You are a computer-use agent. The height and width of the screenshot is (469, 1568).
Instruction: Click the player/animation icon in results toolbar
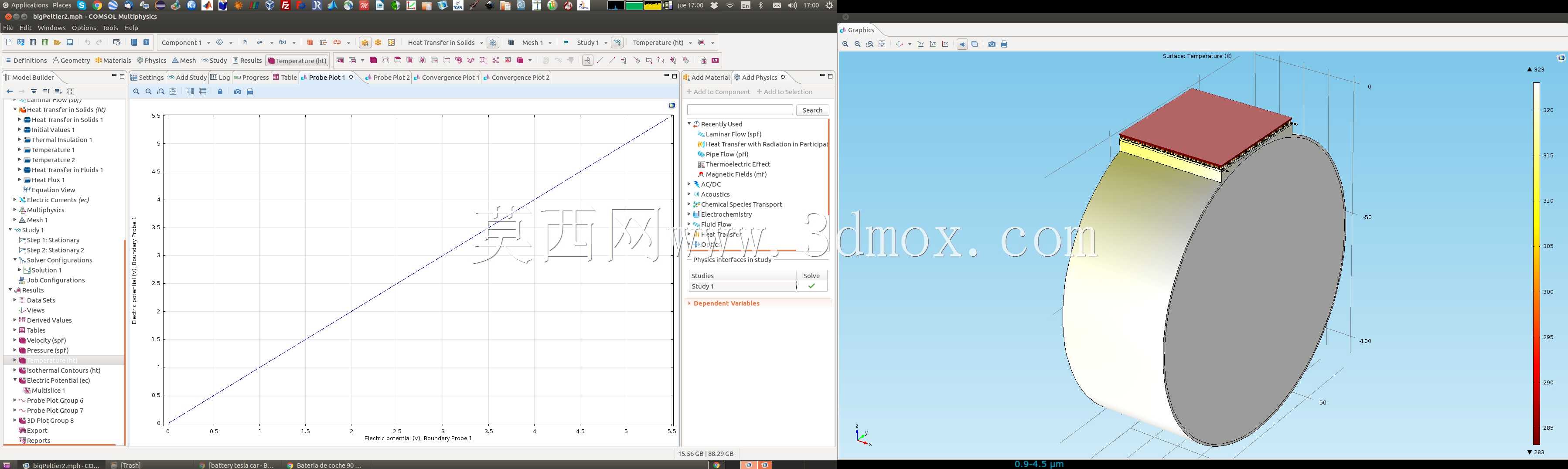(715, 60)
